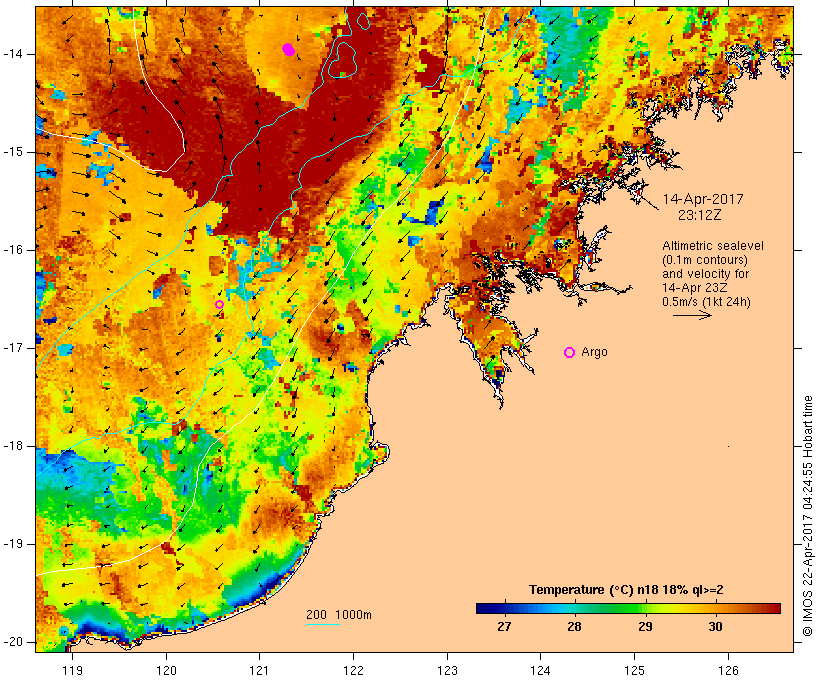Click the latitude axis label '-15'
820x680 pixels.
[x=13, y=152]
